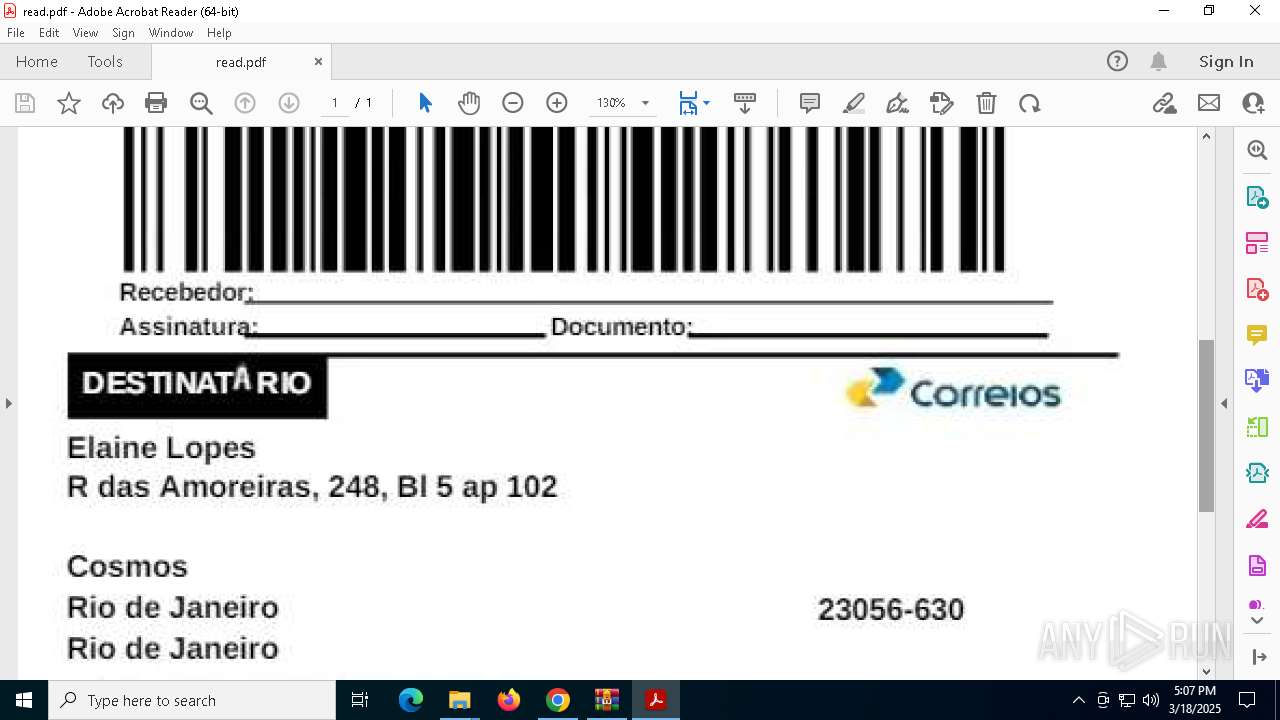Expand the left navigation pane arrow
The width and height of the screenshot is (1280, 720).
click(8, 403)
